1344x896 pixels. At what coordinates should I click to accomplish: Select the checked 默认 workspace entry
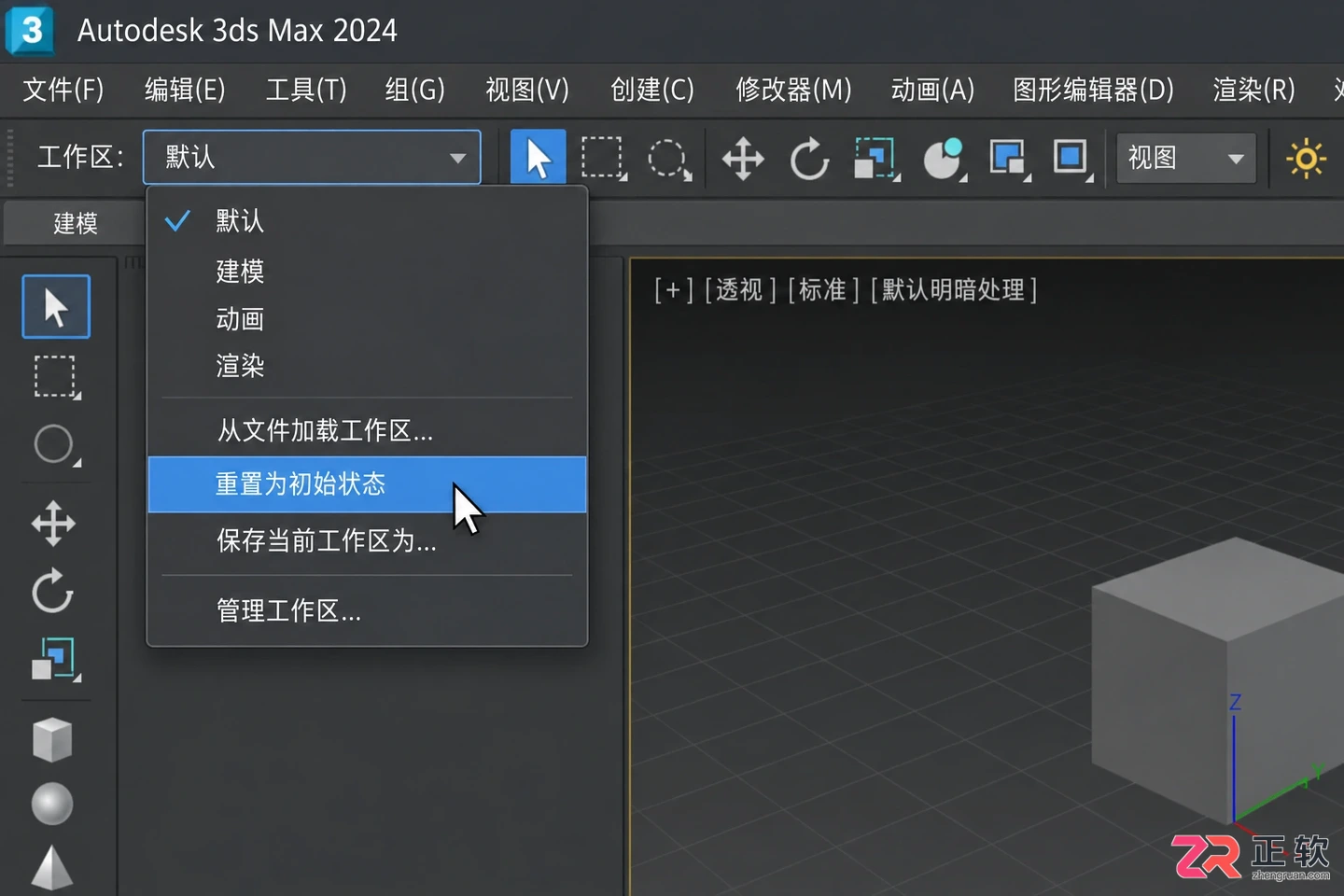click(367, 221)
